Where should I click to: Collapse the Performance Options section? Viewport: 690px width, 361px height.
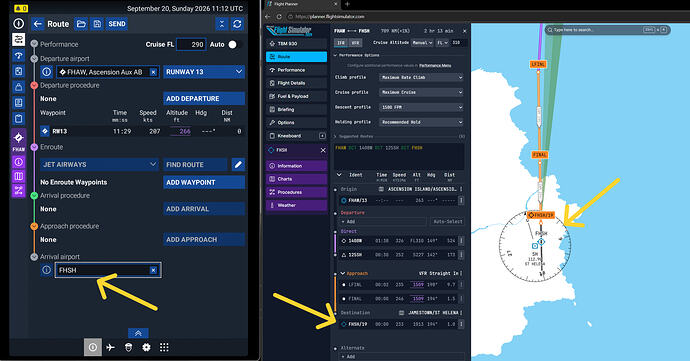(x=335, y=55)
